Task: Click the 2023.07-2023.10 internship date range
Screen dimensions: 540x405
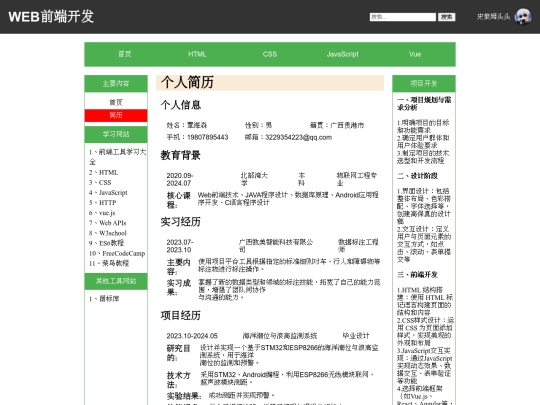Action: [180, 246]
